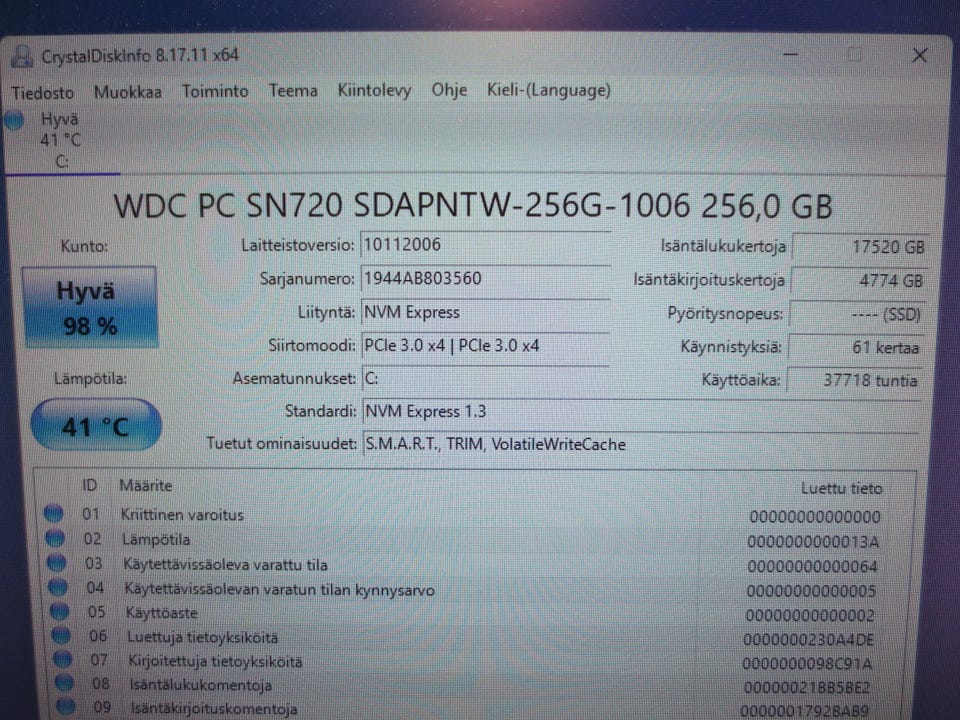Click the Liityntä field NVM Express
The image size is (960, 720).
(486, 312)
